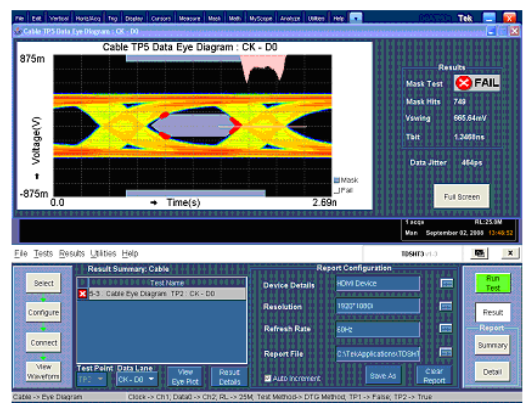Click the FAIL mask test indicator
Image resolution: width=532 pixels, height=412 pixels.
[477, 82]
